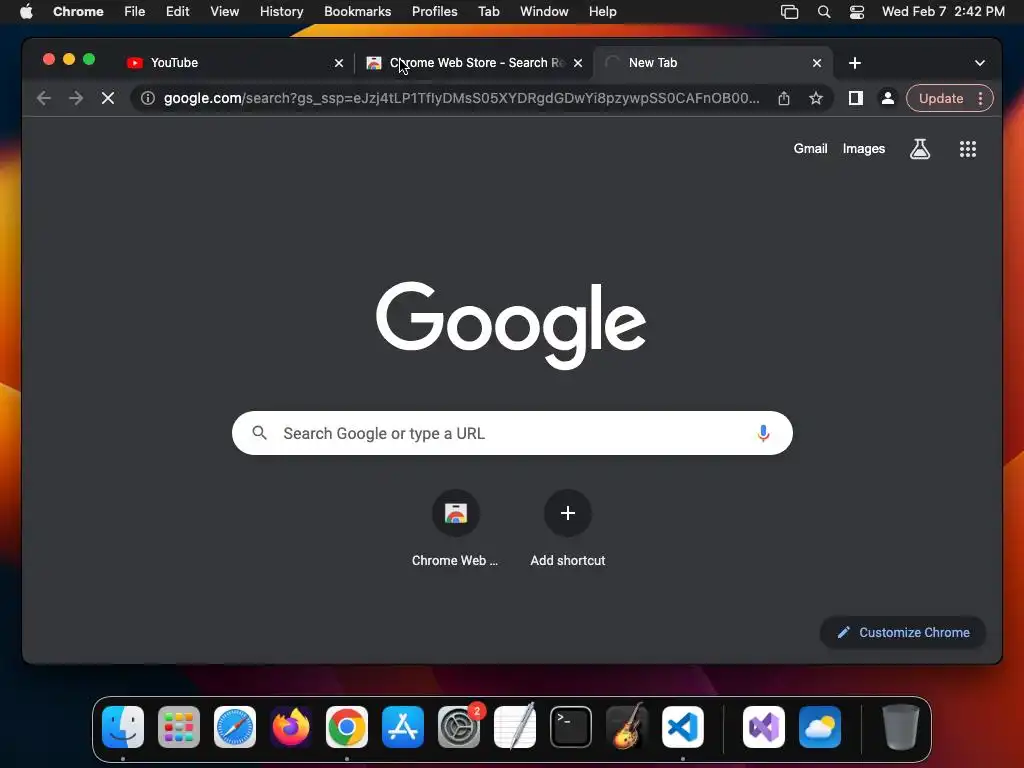Open the cloud app in the Dock

tap(820, 727)
